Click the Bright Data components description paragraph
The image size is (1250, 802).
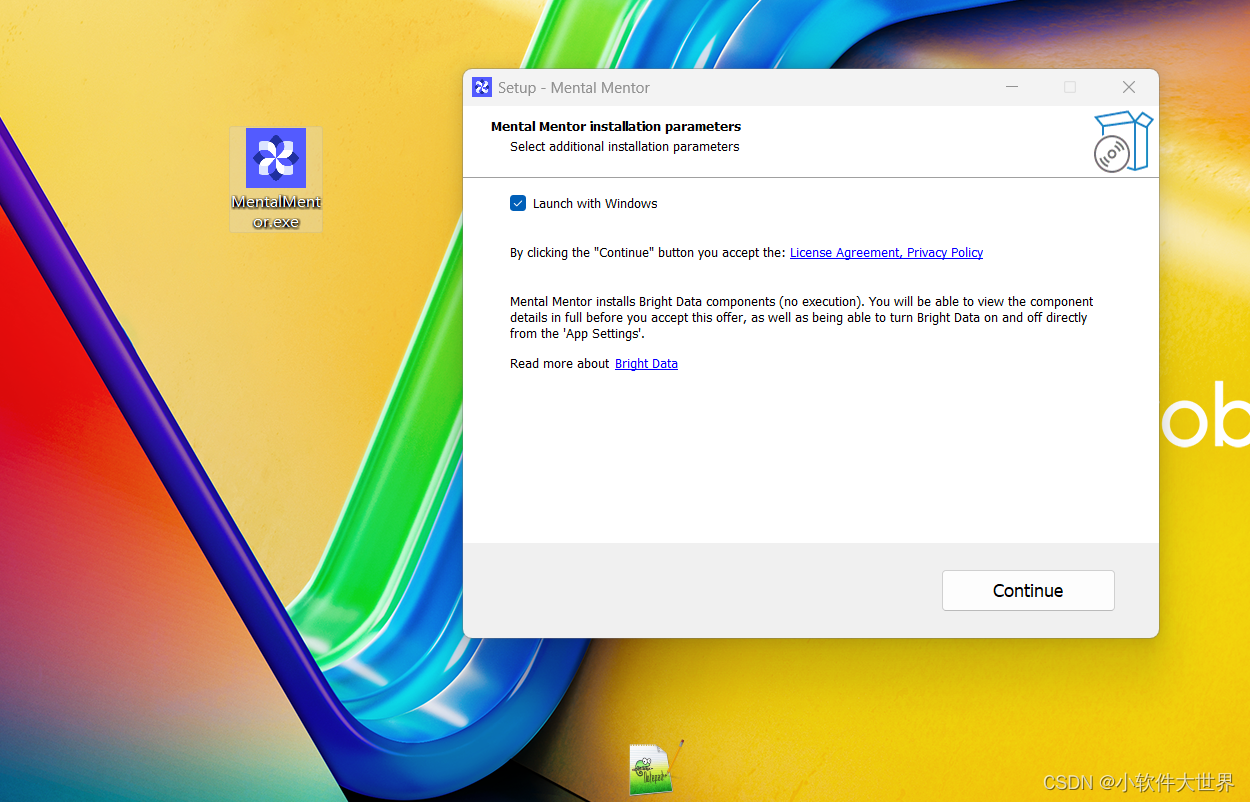802,318
